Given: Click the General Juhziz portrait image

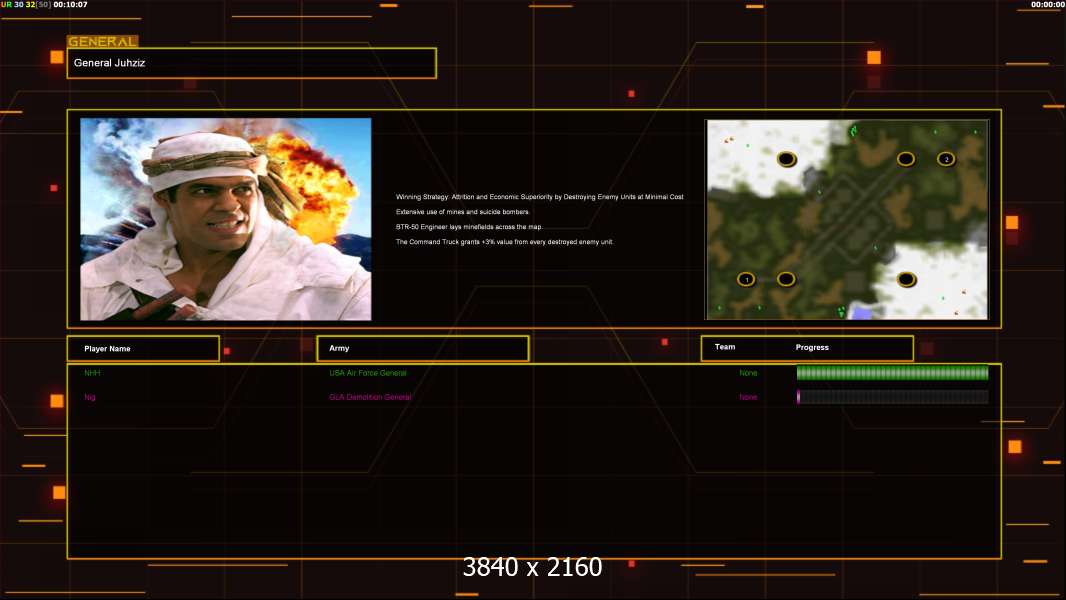Looking at the screenshot, I should [226, 219].
